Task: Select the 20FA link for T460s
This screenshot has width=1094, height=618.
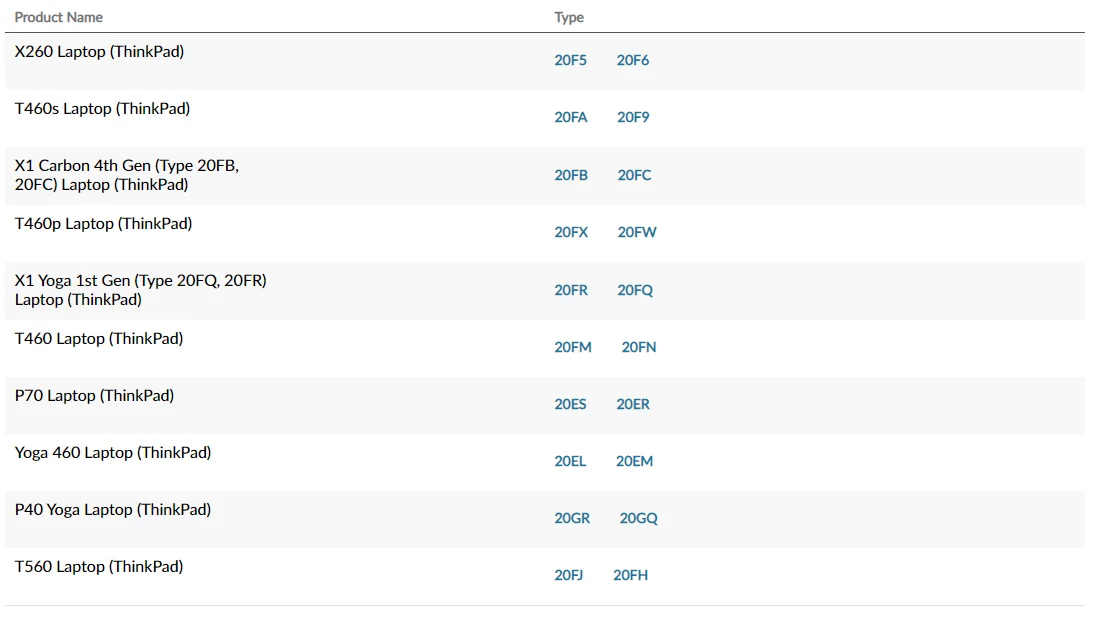Action: (x=571, y=117)
